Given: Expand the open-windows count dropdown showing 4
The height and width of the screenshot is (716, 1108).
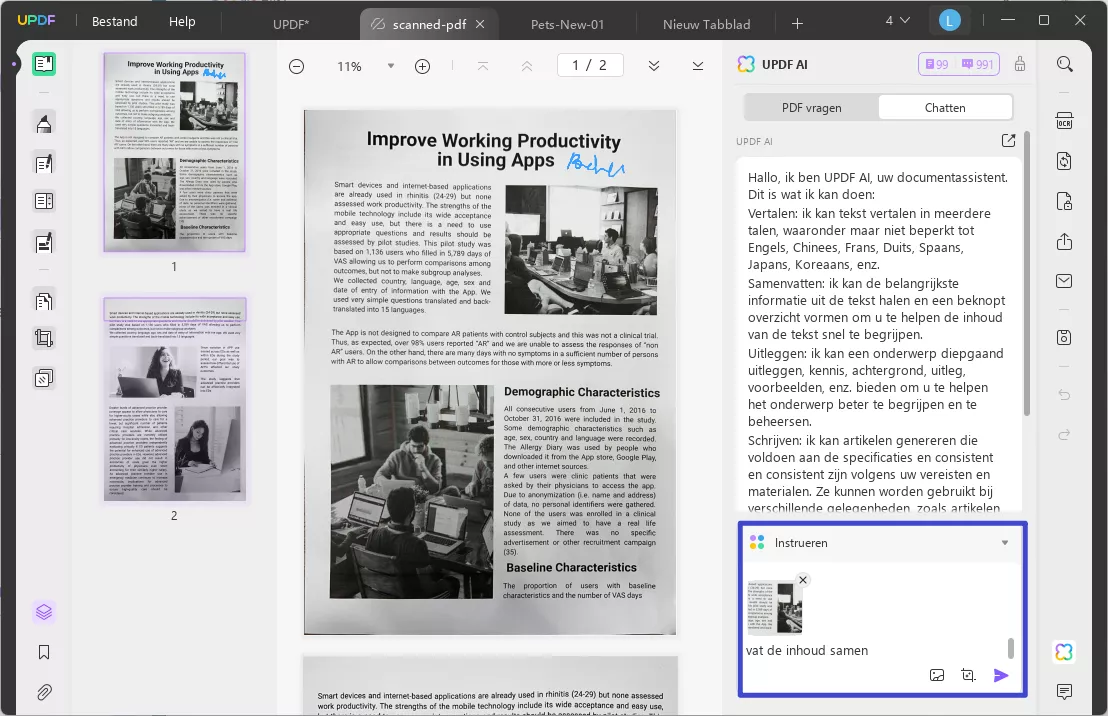Looking at the screenshot, I should [x=897, y=21].
